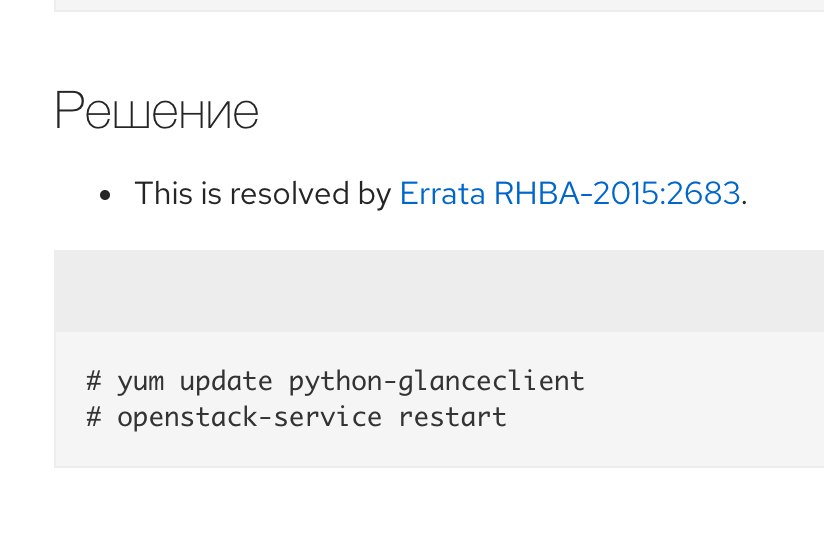Click the bullet point before resolved text
The width and height of the screenshot is (824, 546).
(x=105, y=195)
